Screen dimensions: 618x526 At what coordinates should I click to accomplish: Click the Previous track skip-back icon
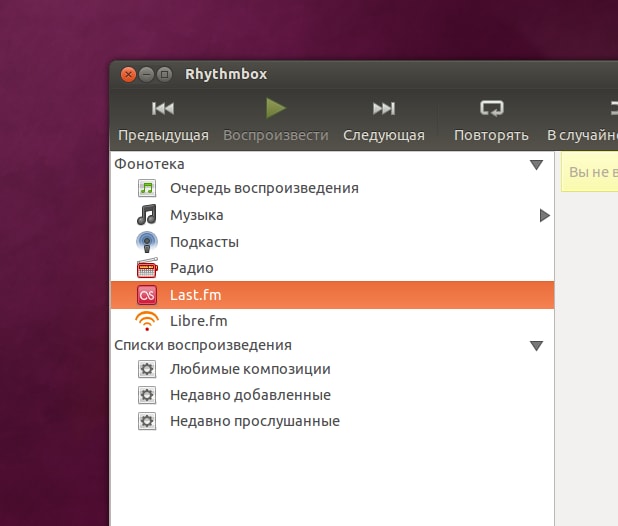tap(163, 108)
